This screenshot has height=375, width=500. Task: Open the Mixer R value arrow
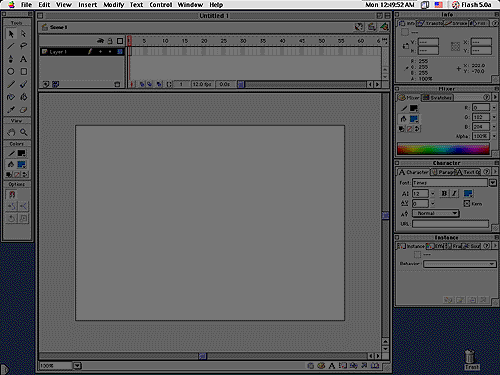pos(494,107)
